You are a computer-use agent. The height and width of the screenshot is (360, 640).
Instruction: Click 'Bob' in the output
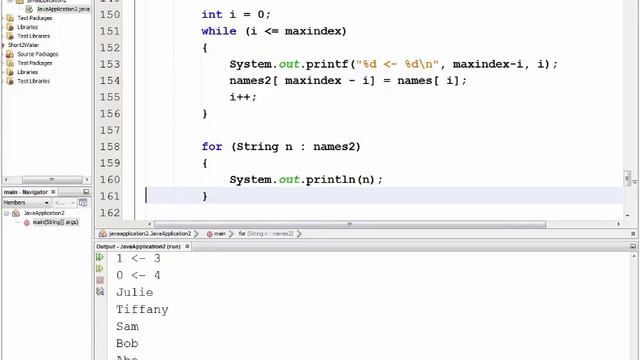(127, 344)
